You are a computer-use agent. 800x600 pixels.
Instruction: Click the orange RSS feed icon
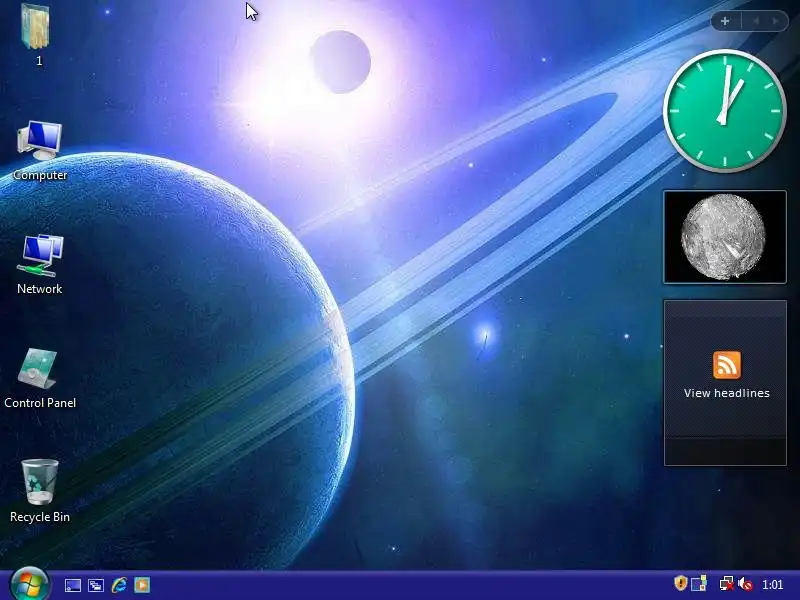click(x=727, y=365)
